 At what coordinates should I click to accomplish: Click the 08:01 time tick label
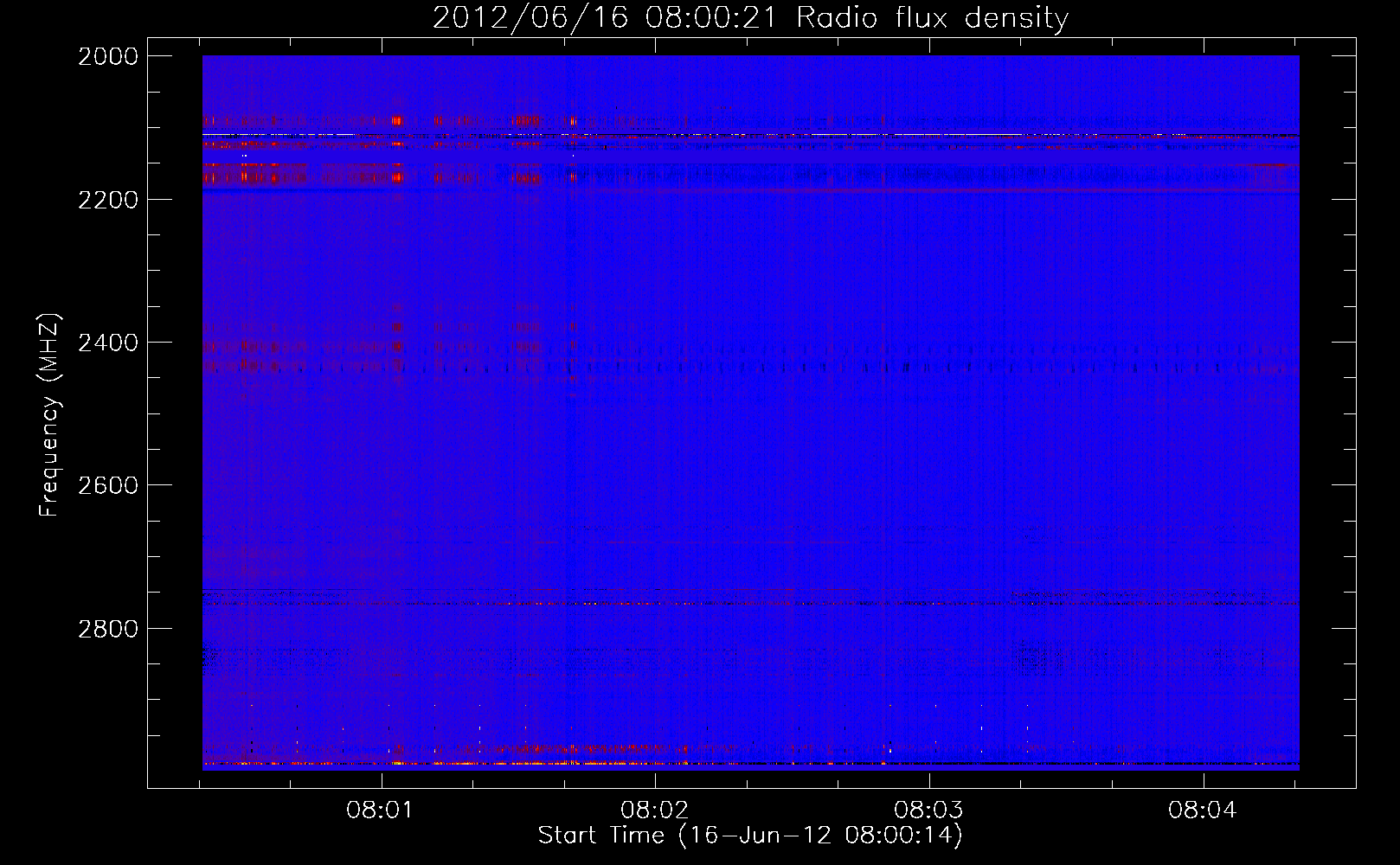point(380,811)
